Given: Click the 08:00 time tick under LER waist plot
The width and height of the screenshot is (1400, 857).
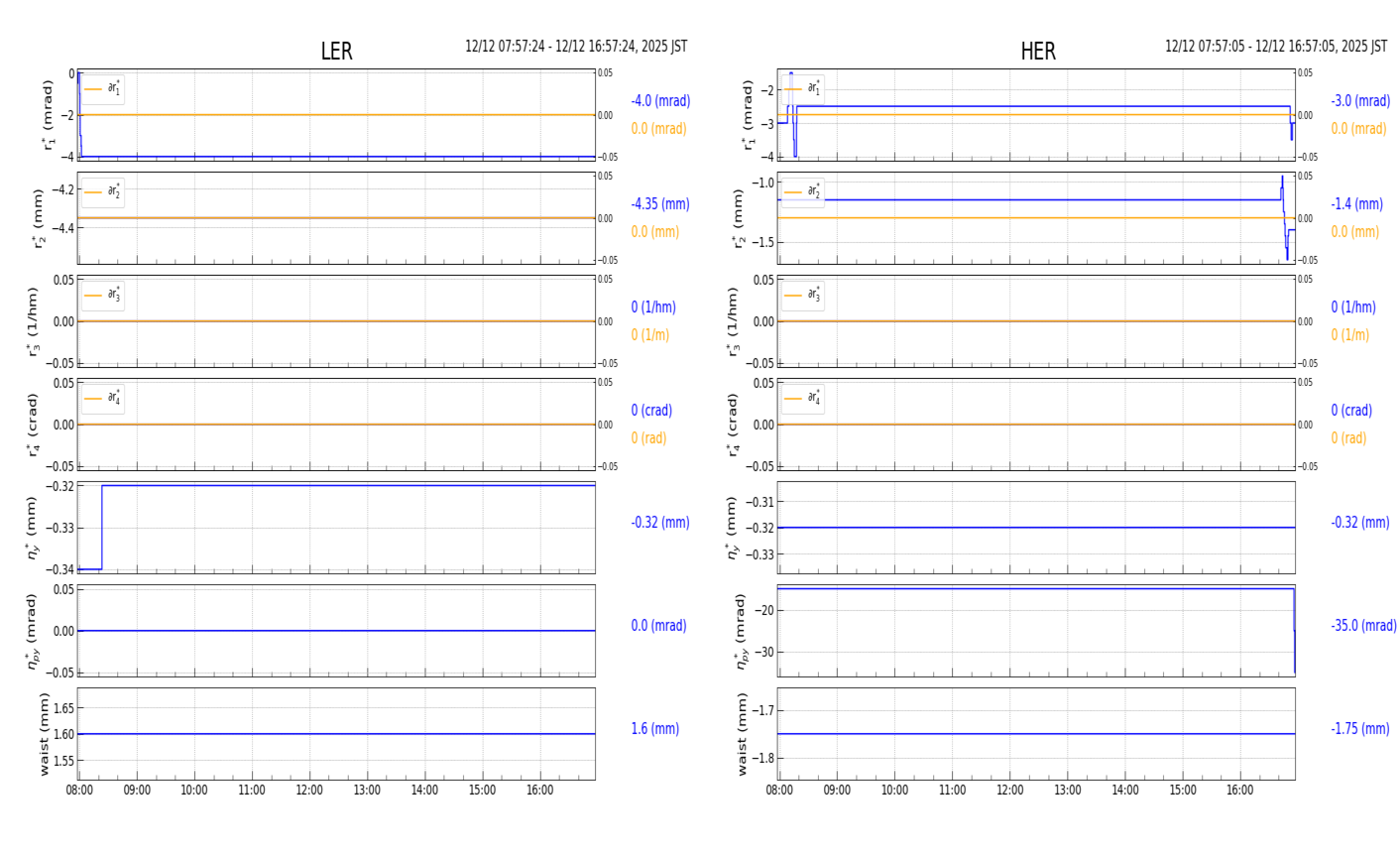Looking at the screenshot, I should click(x=79, y=791).
